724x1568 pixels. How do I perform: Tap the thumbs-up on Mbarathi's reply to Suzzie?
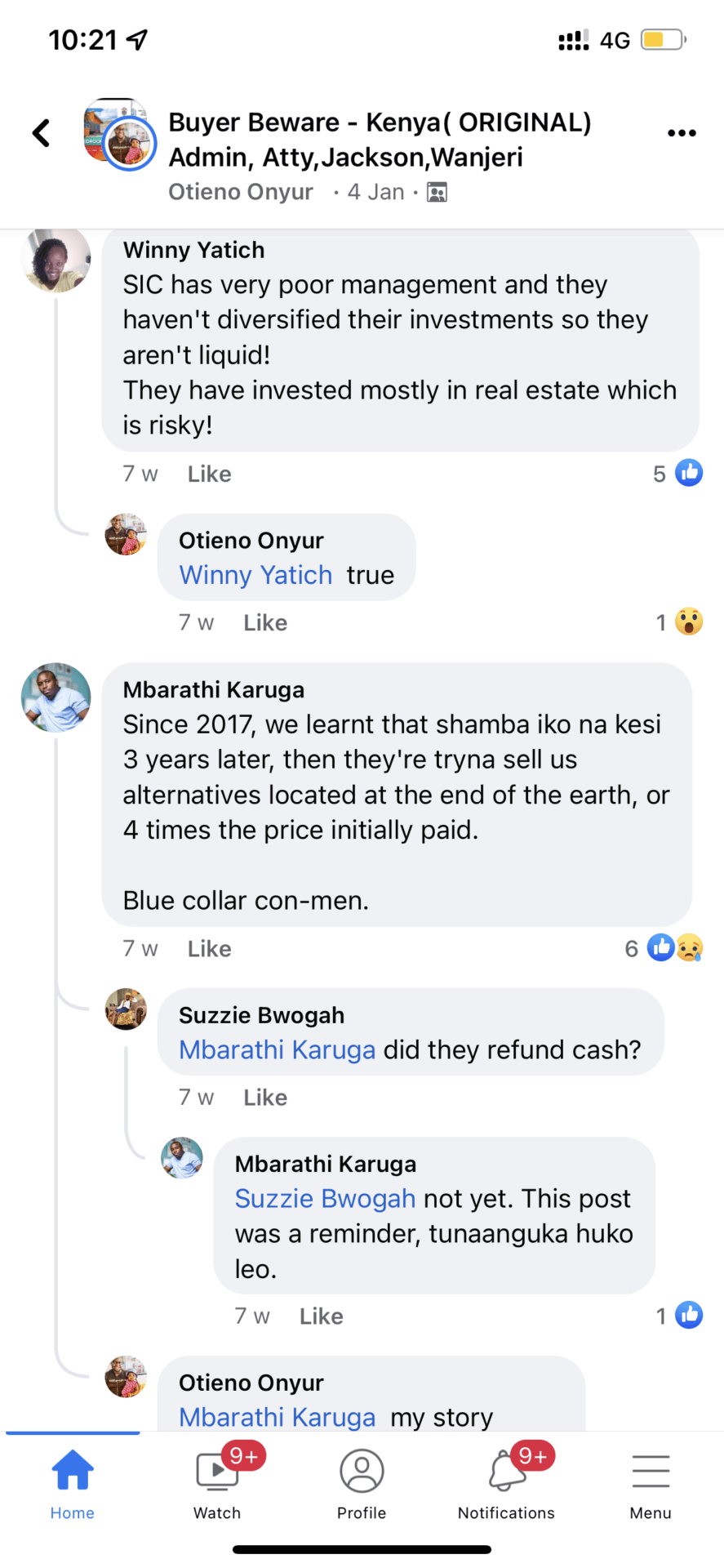tap(689, 1316)
